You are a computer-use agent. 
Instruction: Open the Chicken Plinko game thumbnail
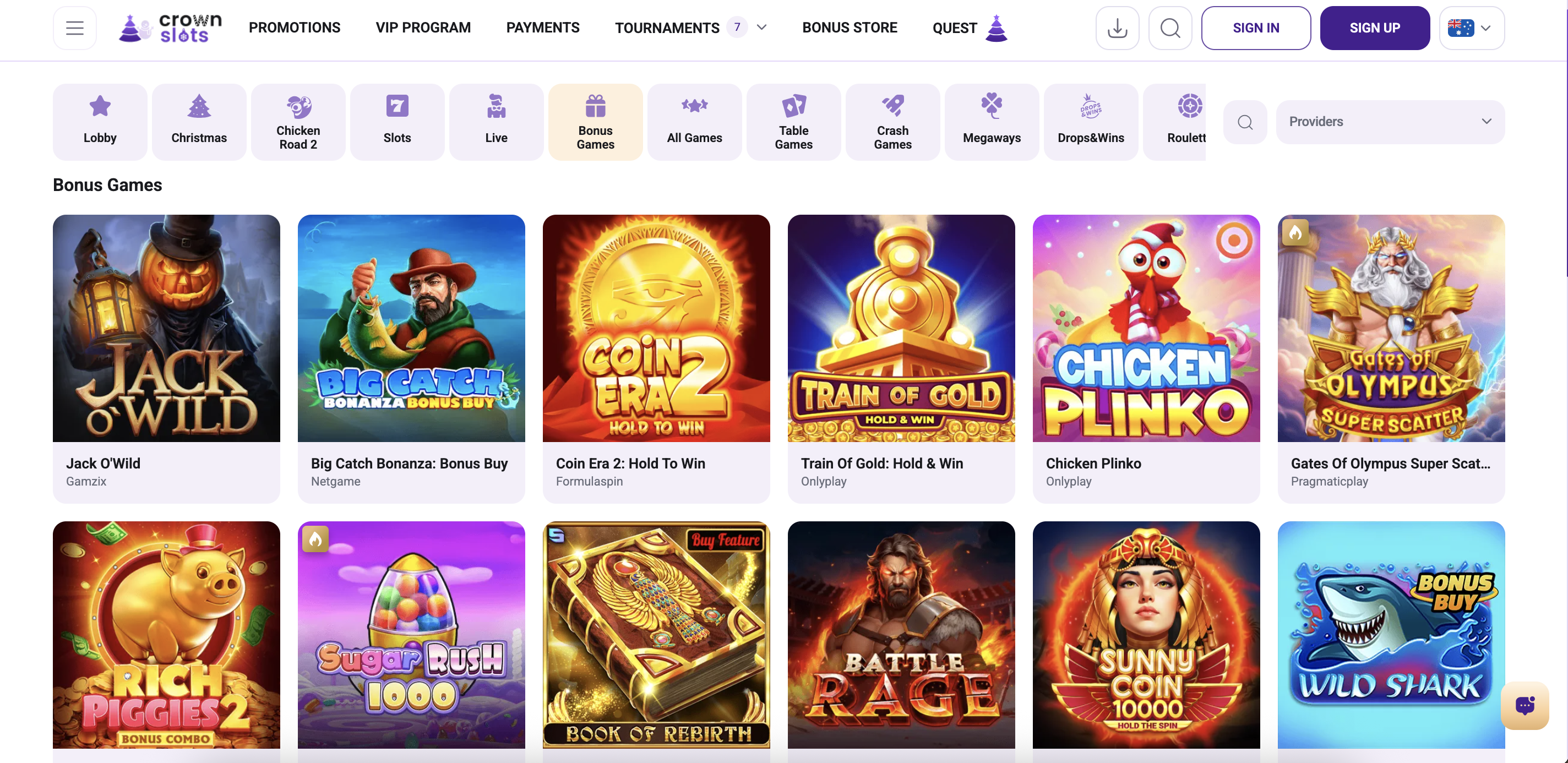[1146, 329]
